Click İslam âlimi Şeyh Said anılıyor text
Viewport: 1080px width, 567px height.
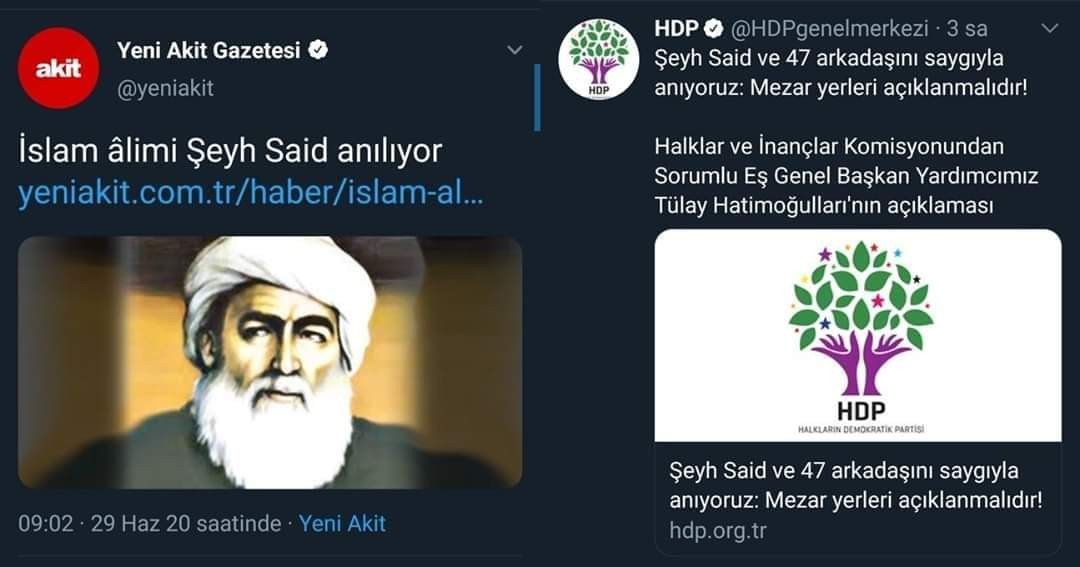click(230, 152)
